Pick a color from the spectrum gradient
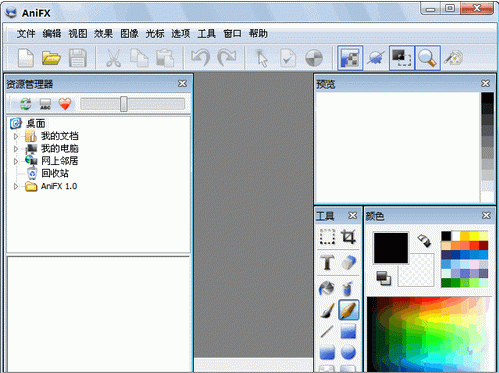Viewport: 499px width, 373px height. pyautogui.click(x=429, y=334)
